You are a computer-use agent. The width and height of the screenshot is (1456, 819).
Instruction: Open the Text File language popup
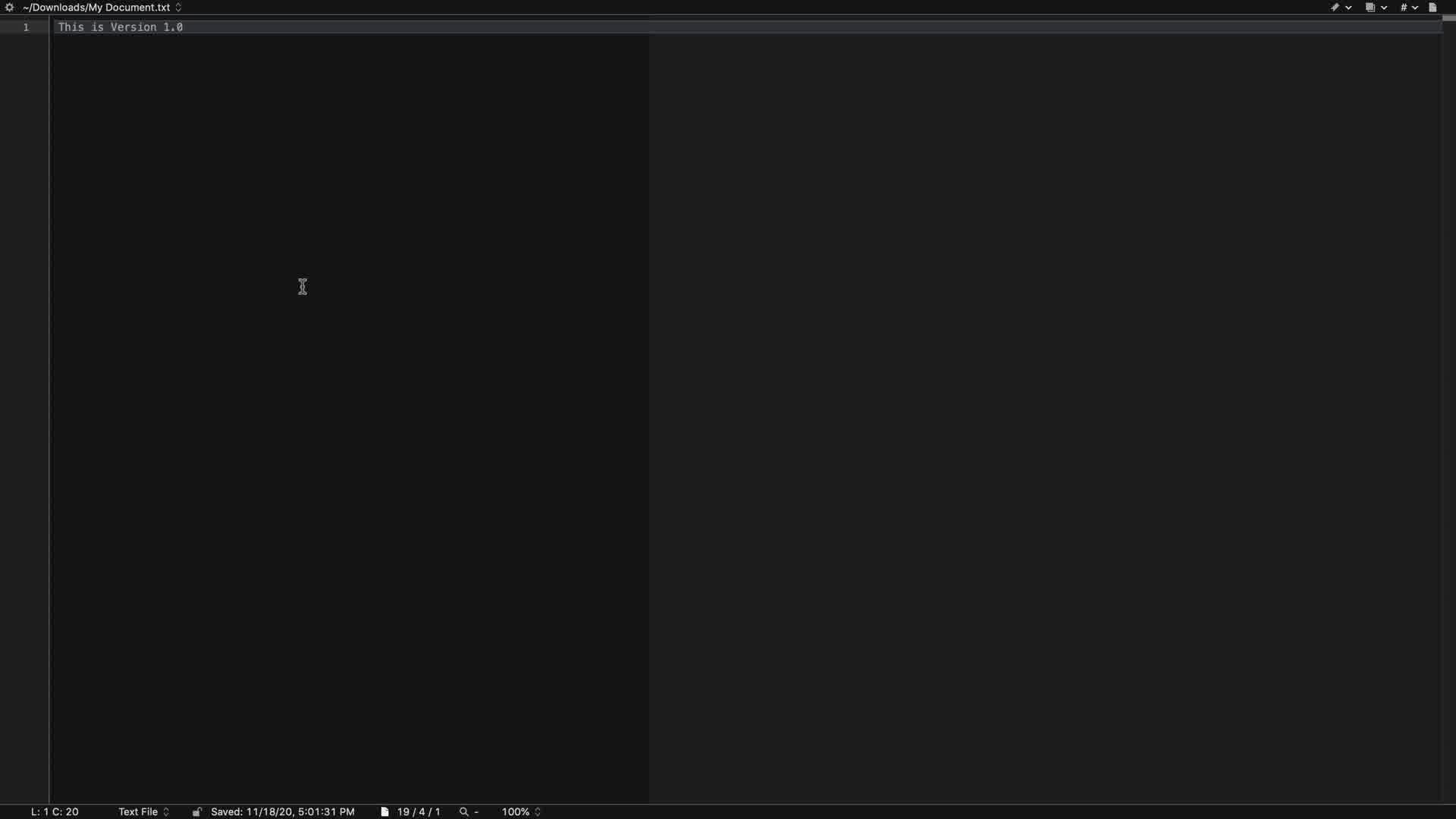tap(143, 811)
